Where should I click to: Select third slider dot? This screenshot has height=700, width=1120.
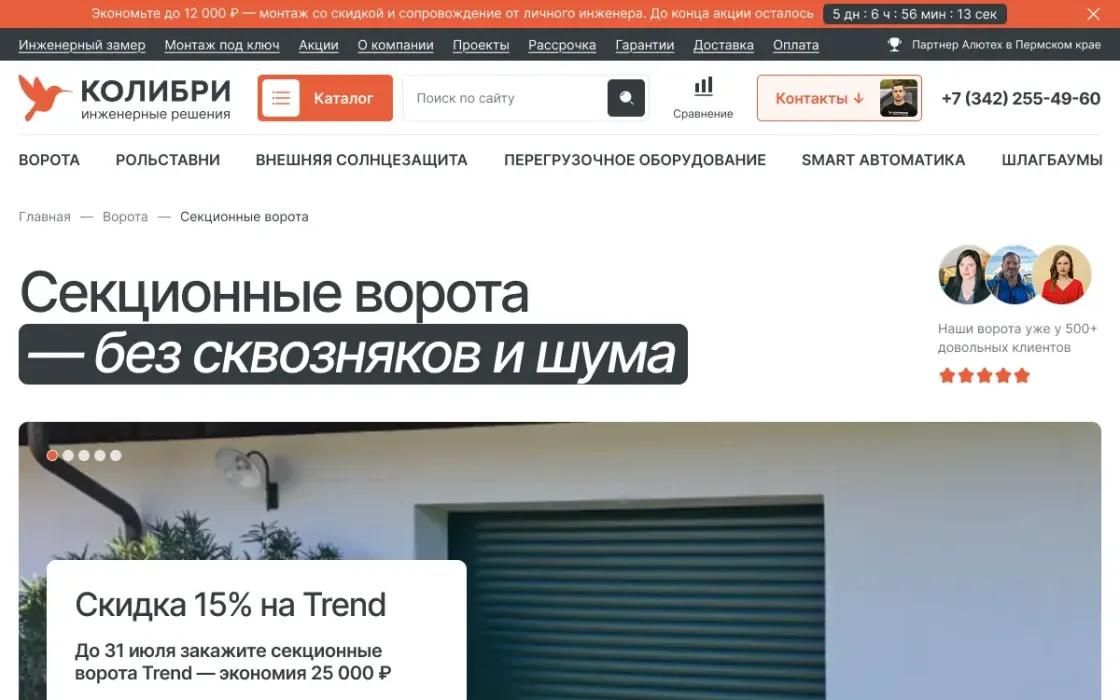coord(84,456)
